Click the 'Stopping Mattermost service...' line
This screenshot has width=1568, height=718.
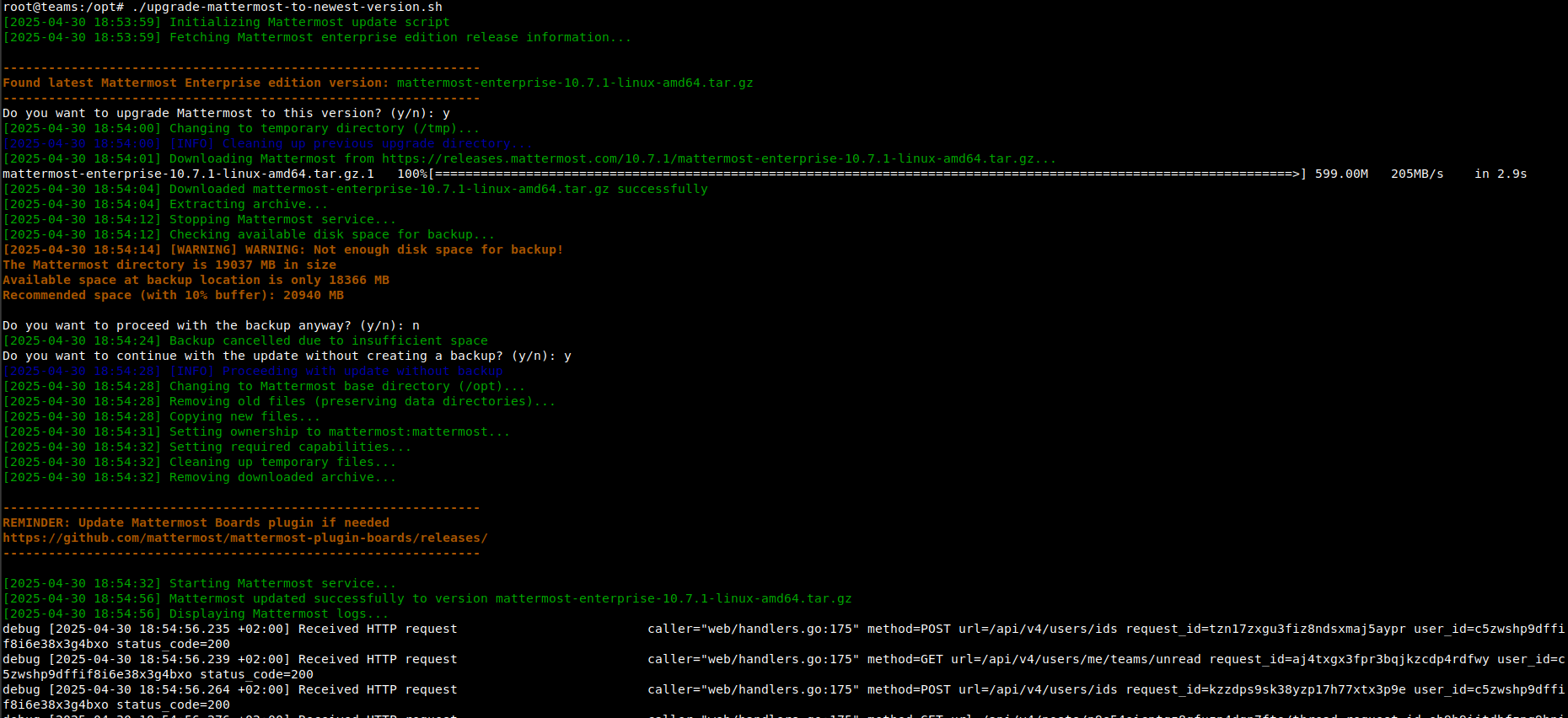point(199,219)
